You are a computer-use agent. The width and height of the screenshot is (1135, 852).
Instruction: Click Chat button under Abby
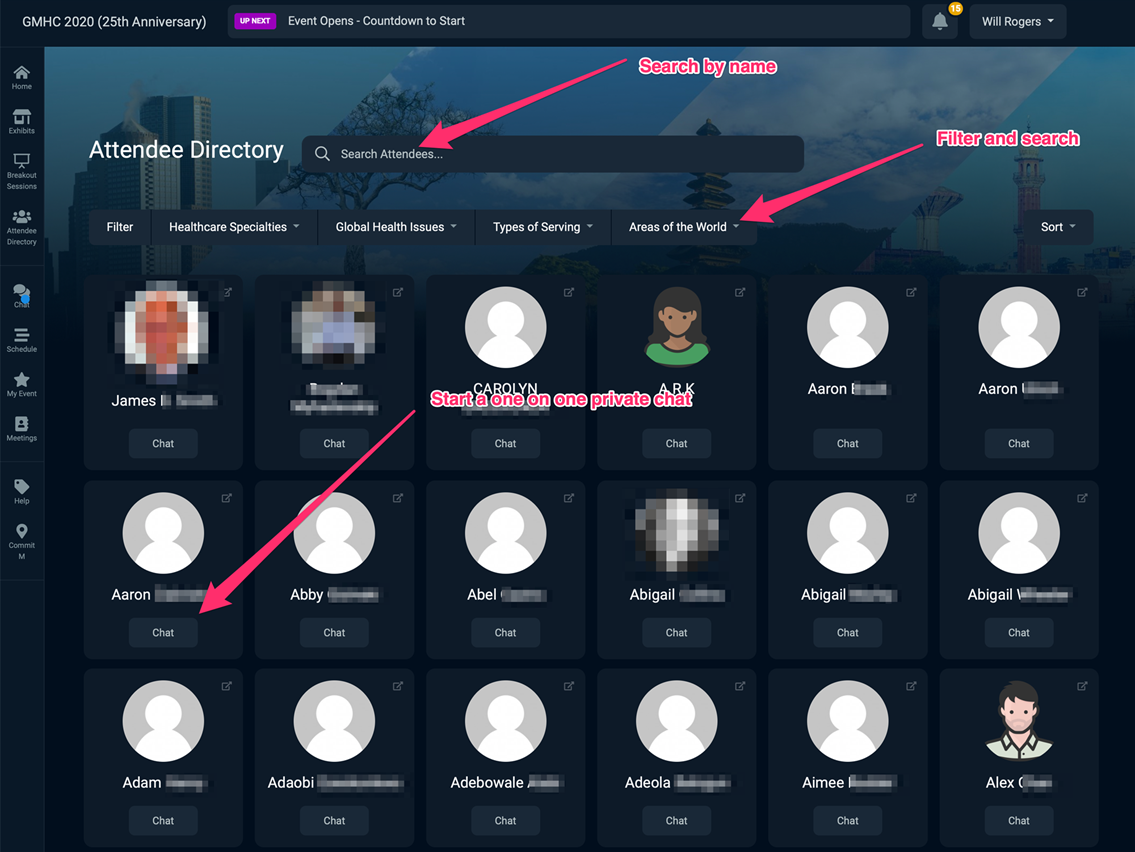(x=334, y=633)
